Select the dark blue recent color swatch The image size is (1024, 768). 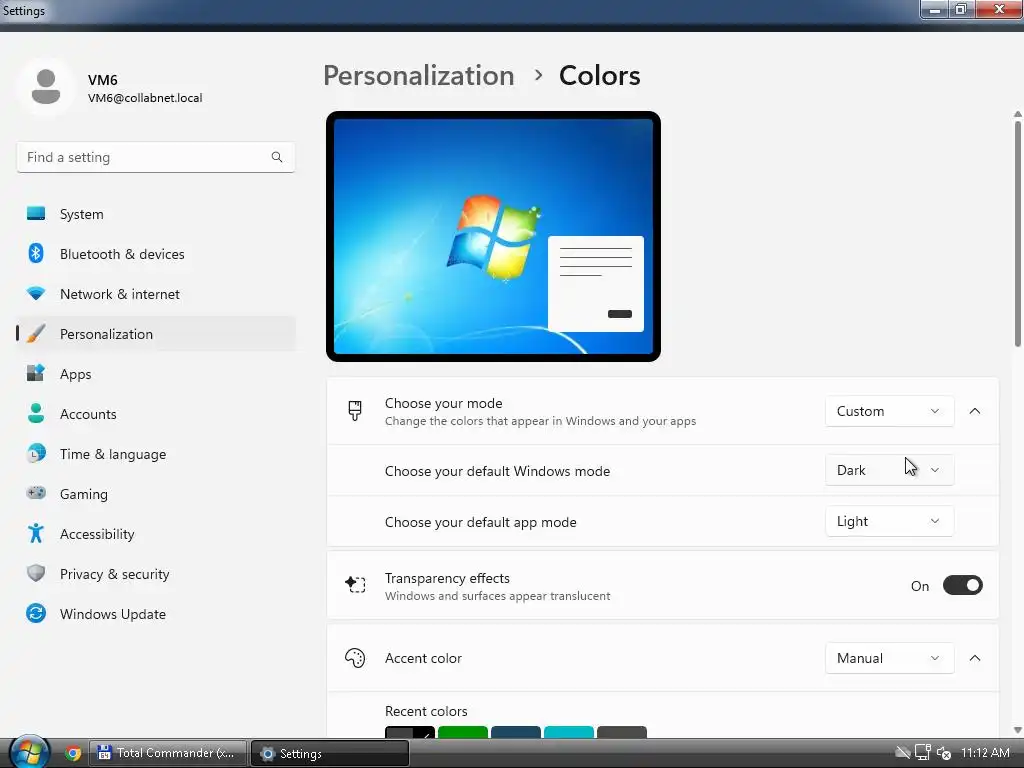coord(515,731)
